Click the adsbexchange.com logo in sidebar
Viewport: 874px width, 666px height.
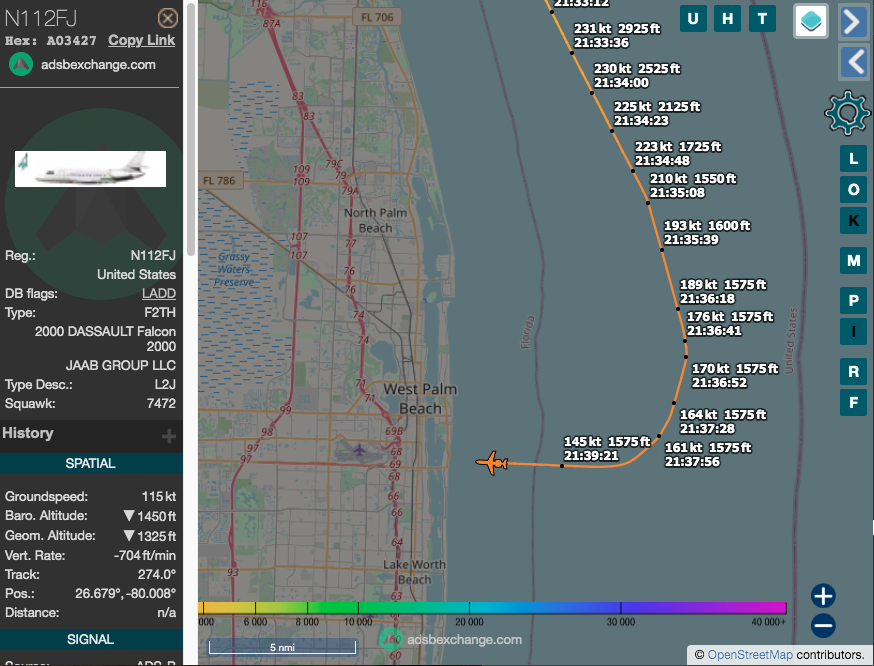21,65
